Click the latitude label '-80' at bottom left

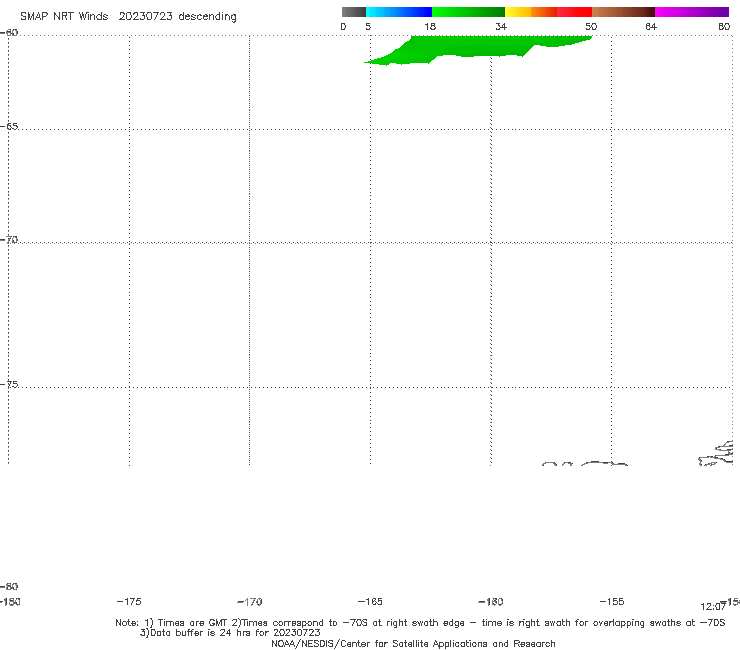(9, 586)
